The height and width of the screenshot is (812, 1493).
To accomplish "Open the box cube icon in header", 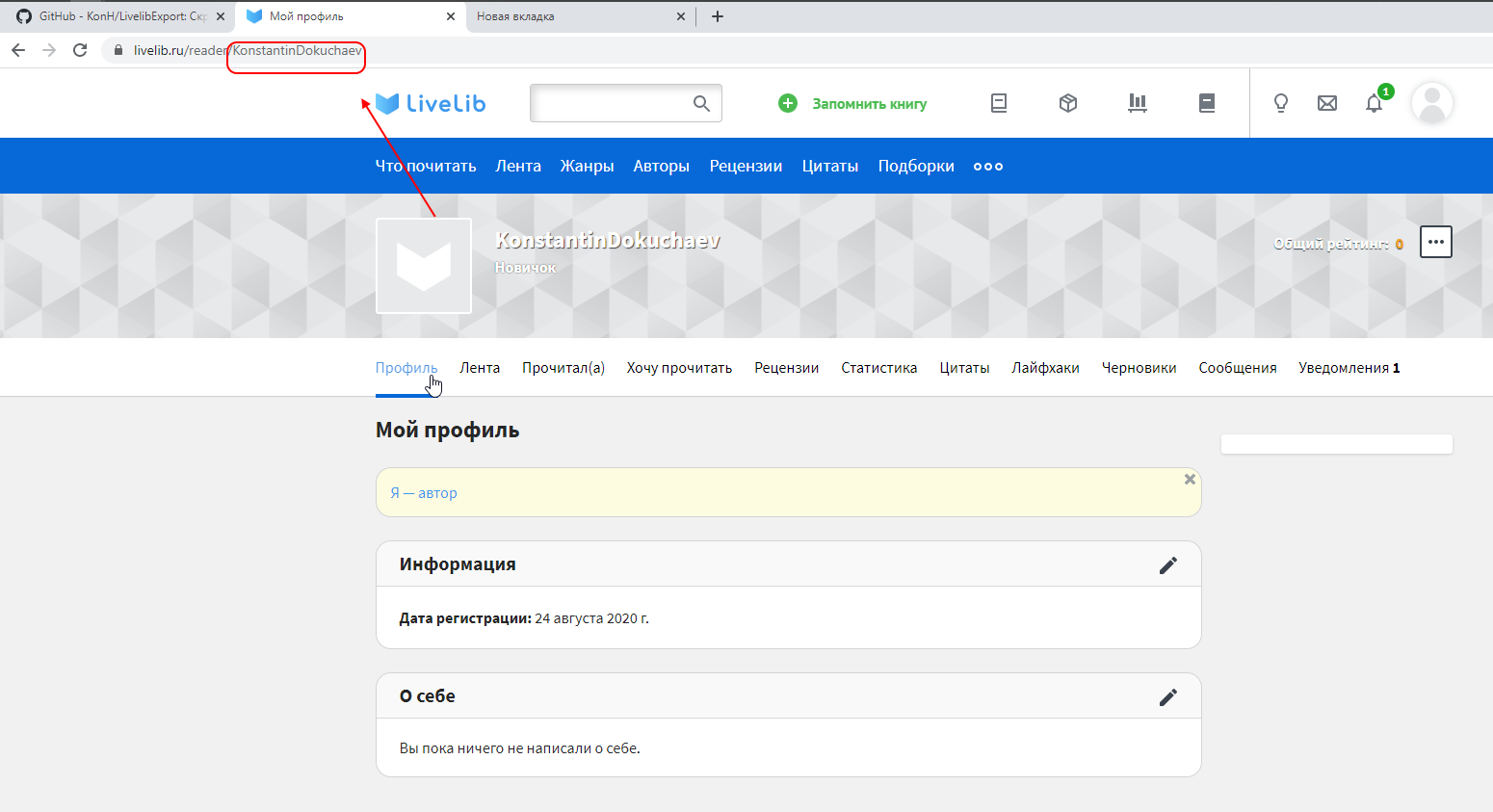I will [1068, 103].
